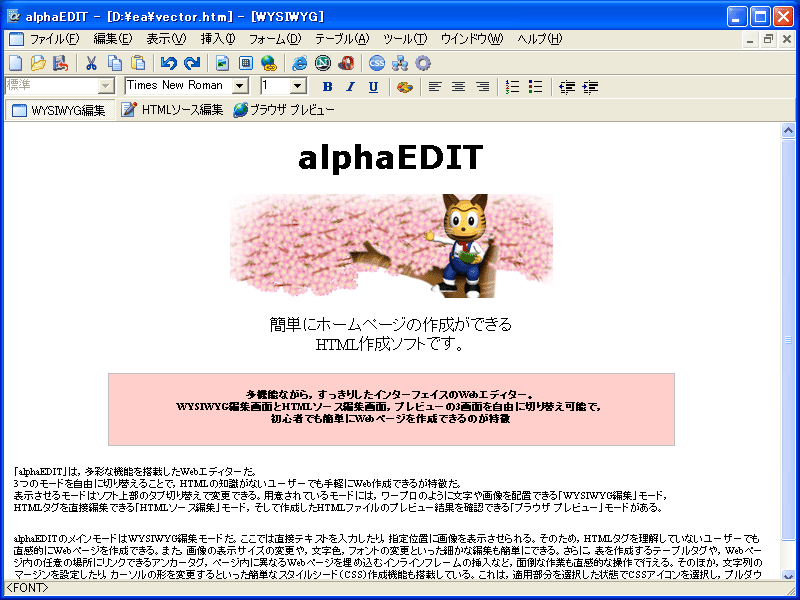Center align the text

click(458, 87)
